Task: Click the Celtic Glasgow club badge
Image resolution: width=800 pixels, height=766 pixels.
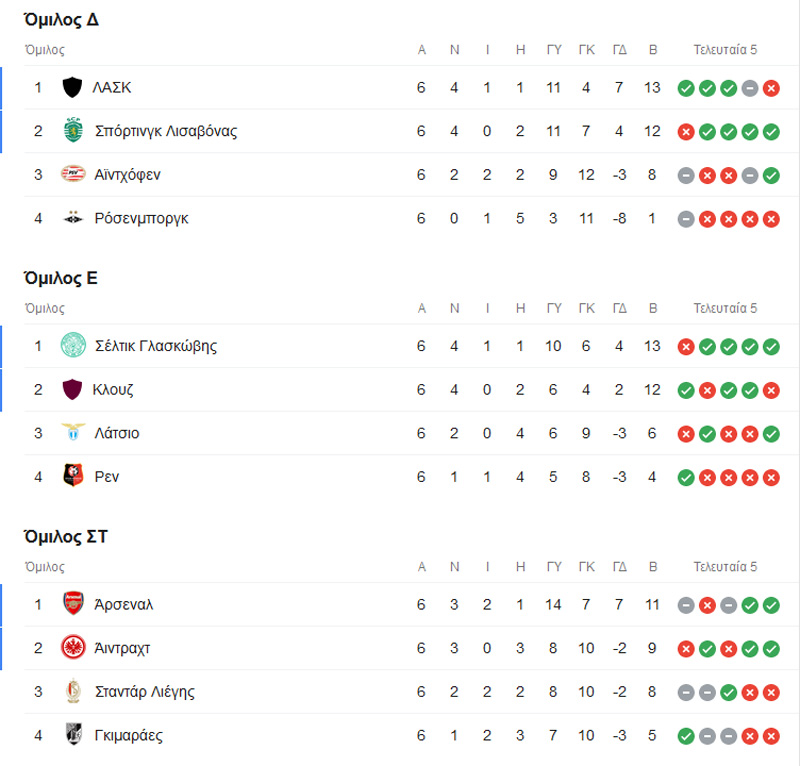Action: [x=72, y=346]
